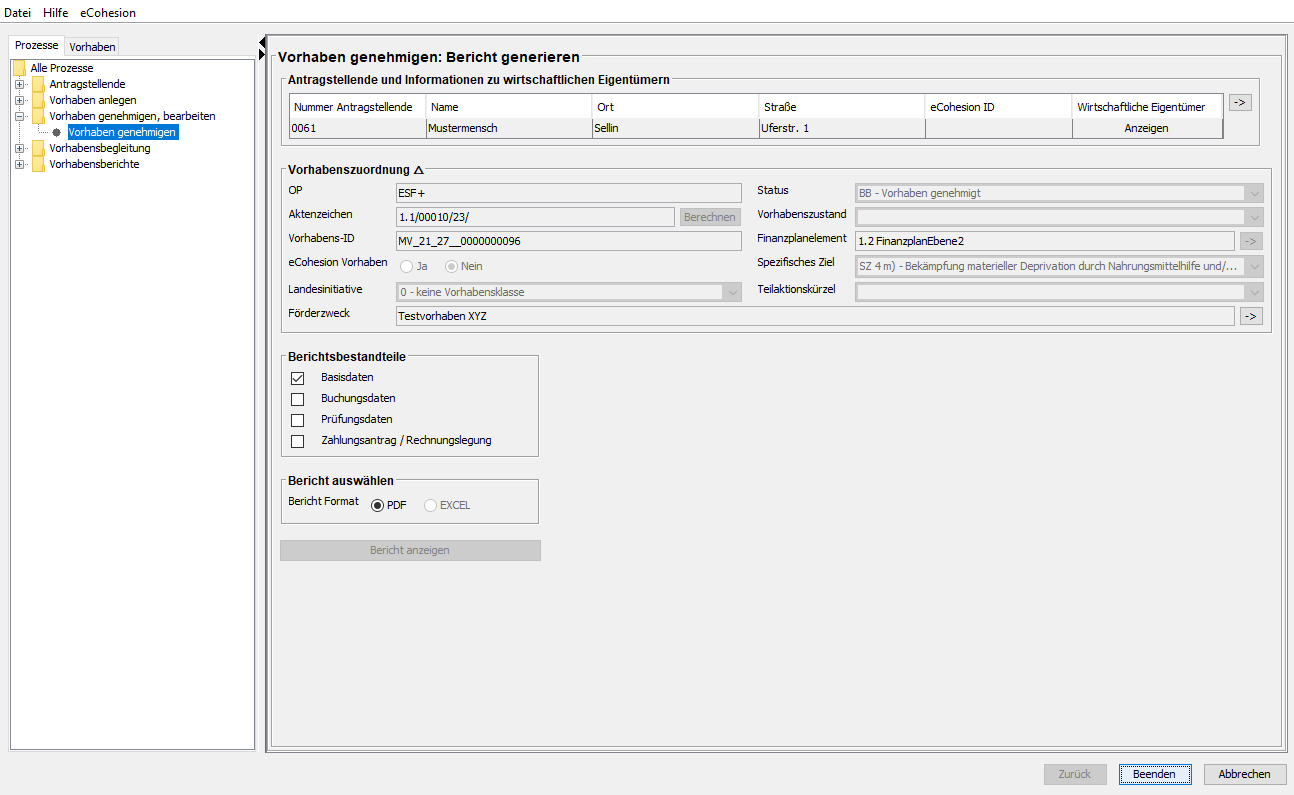This screenshot has height=795, width=1294.
Task: Open the Status dropdown
Action: (x=1254, y=193)
